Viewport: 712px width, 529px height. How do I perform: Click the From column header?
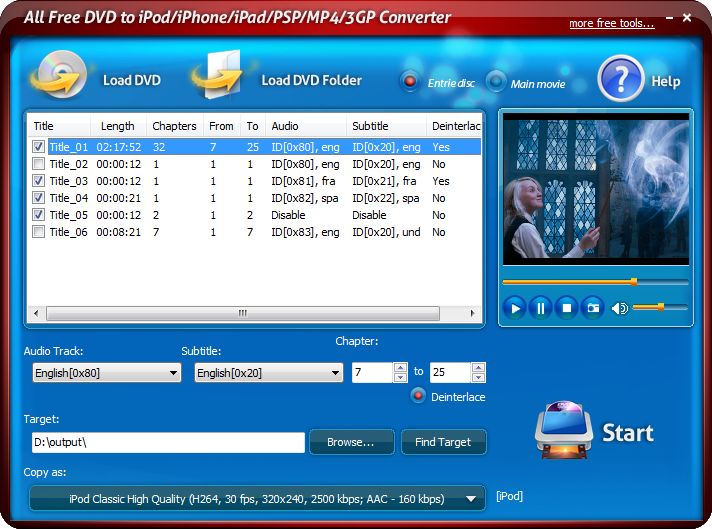point(221,126)
